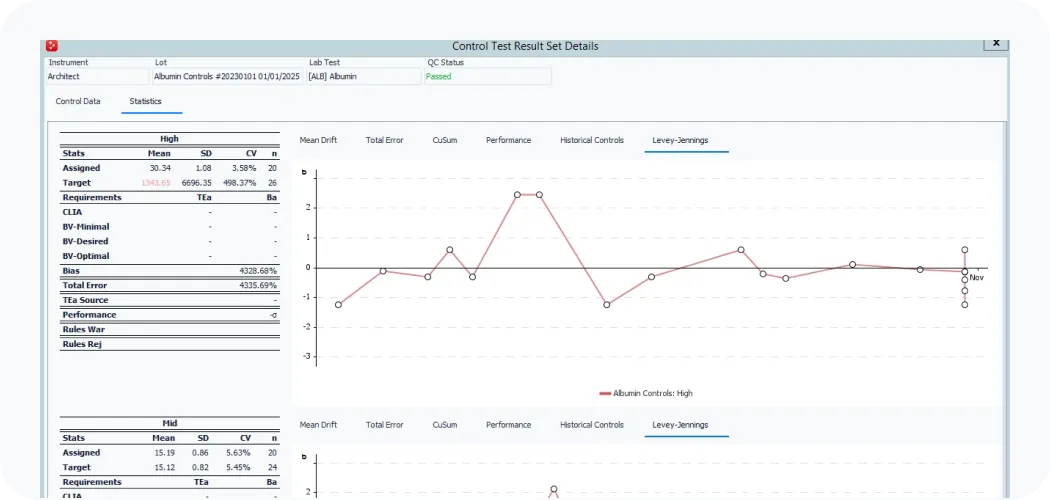Open CuSum tab in Mid chart
Screen dimensions: 1050x500
click(x=445, y=425)
